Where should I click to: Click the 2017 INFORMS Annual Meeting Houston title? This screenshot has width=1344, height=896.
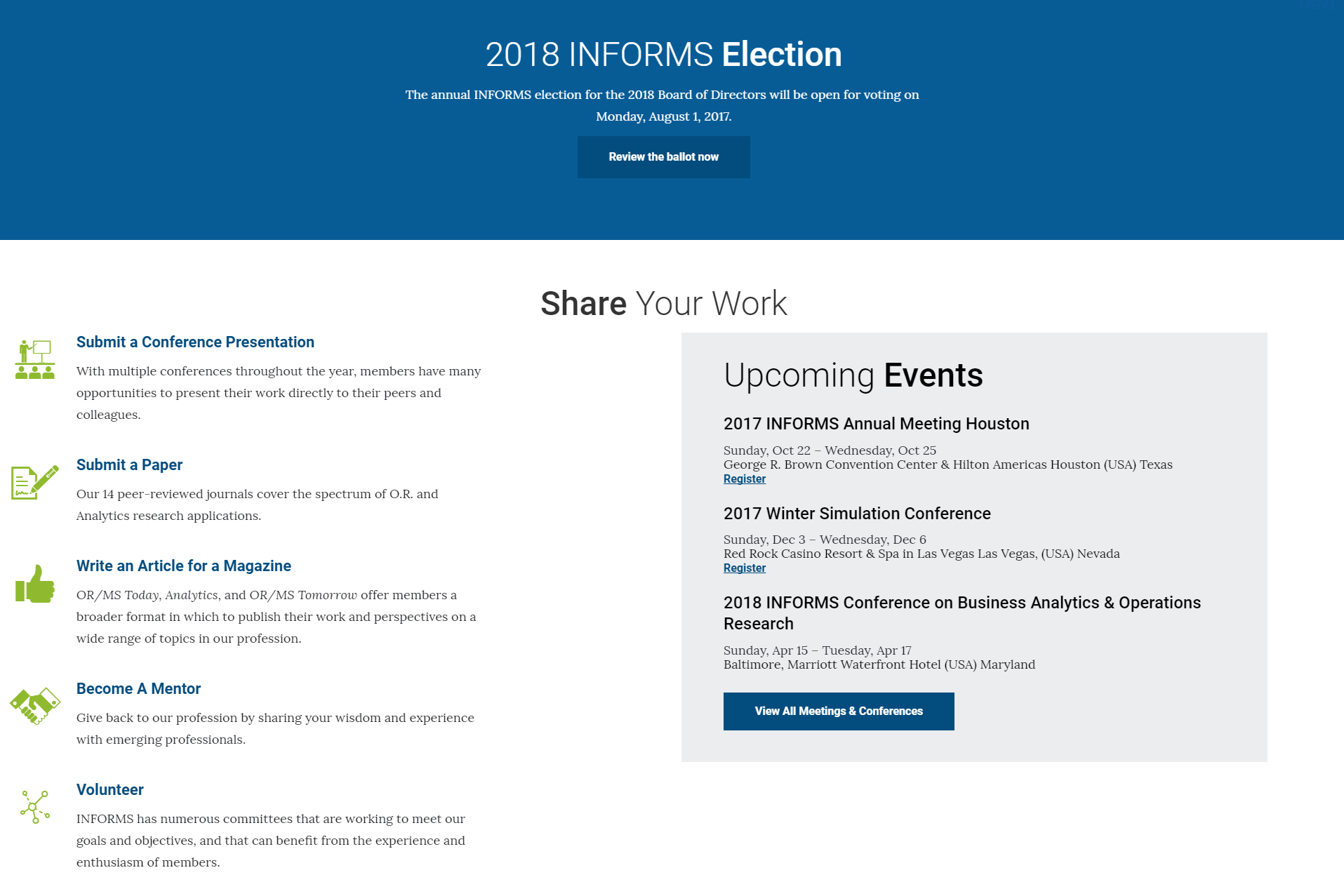pos(876,424)
